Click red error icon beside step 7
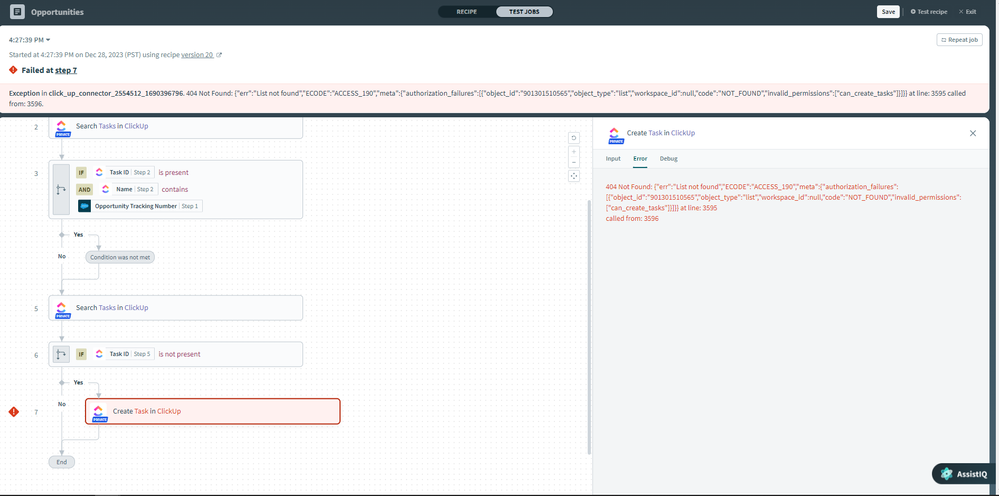The height and width of the screenshot is (496, 999). [x=13, y=412]
